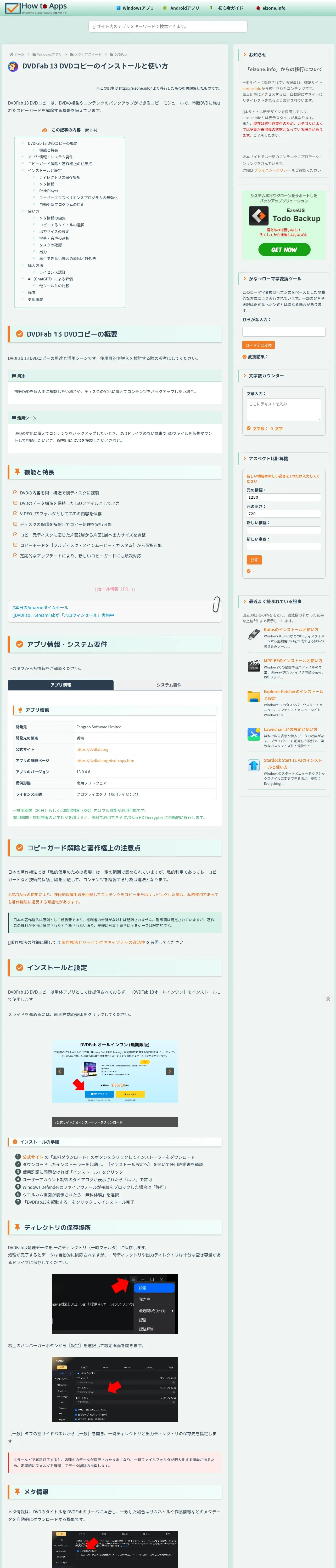Jump to ディレクトリの保存場所 in contents
This screenshot has width=336, height=1568.
click(x=60, y=178)
